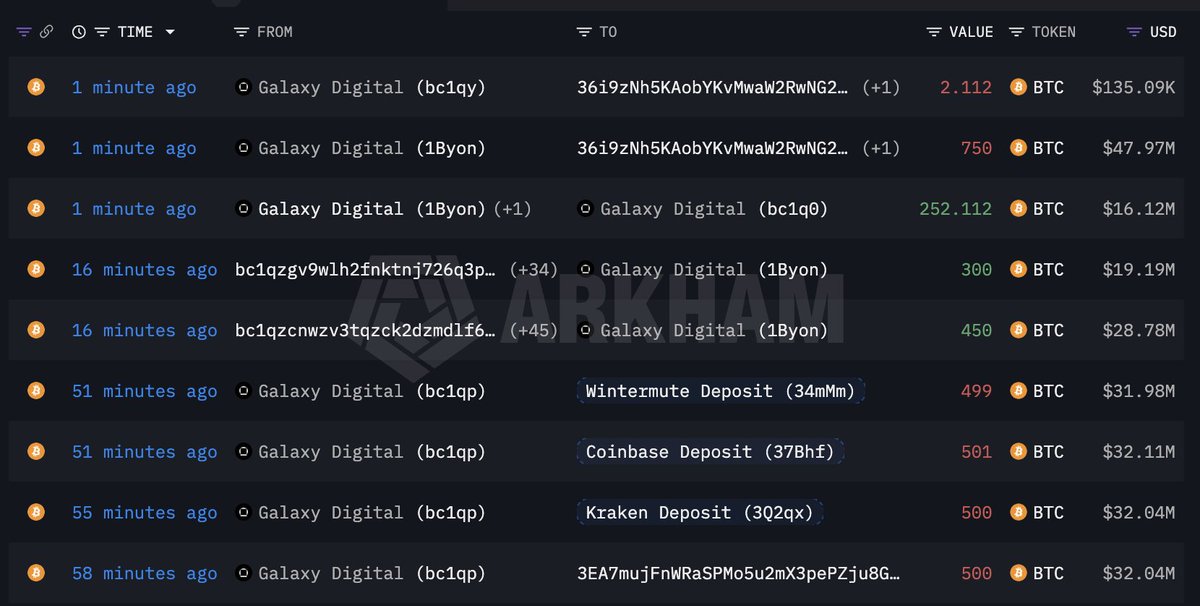Viewport: 1200px width, 606px height.
Task: Open the filter icon left of the link icon
Action: point(24,32)
